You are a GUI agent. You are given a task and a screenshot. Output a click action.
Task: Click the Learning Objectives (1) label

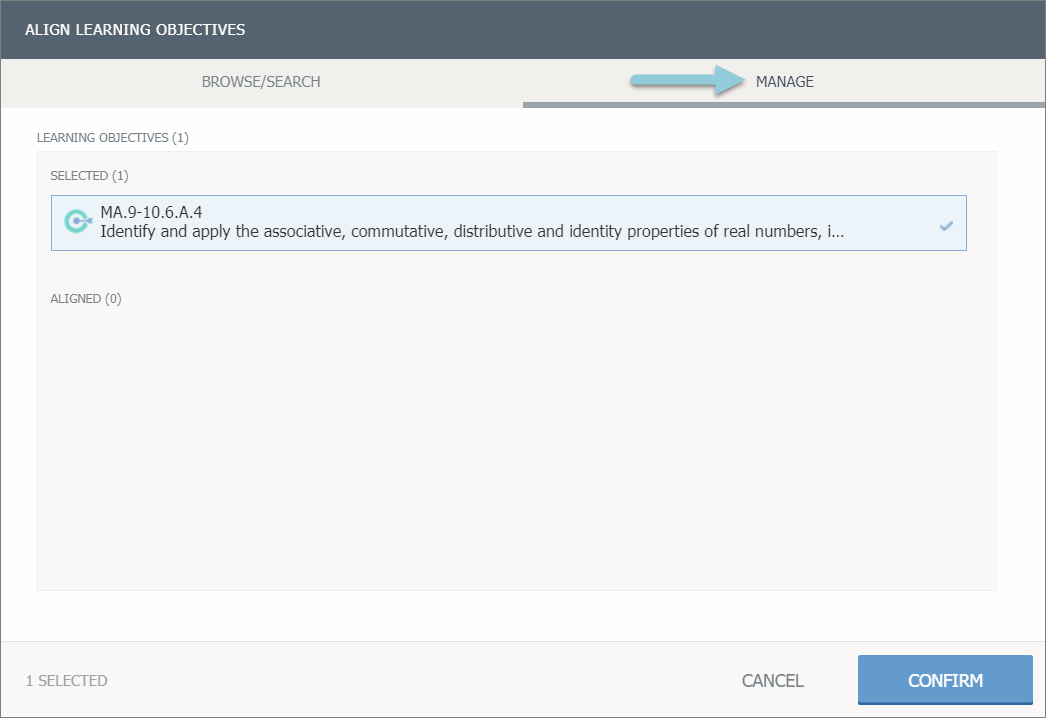tap(112, 137)
